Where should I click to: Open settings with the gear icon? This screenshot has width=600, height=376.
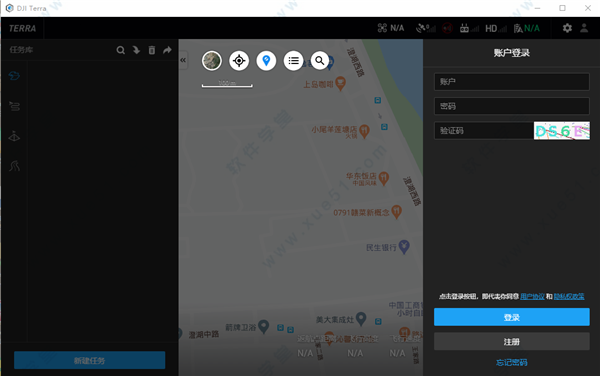click(567, 28)
